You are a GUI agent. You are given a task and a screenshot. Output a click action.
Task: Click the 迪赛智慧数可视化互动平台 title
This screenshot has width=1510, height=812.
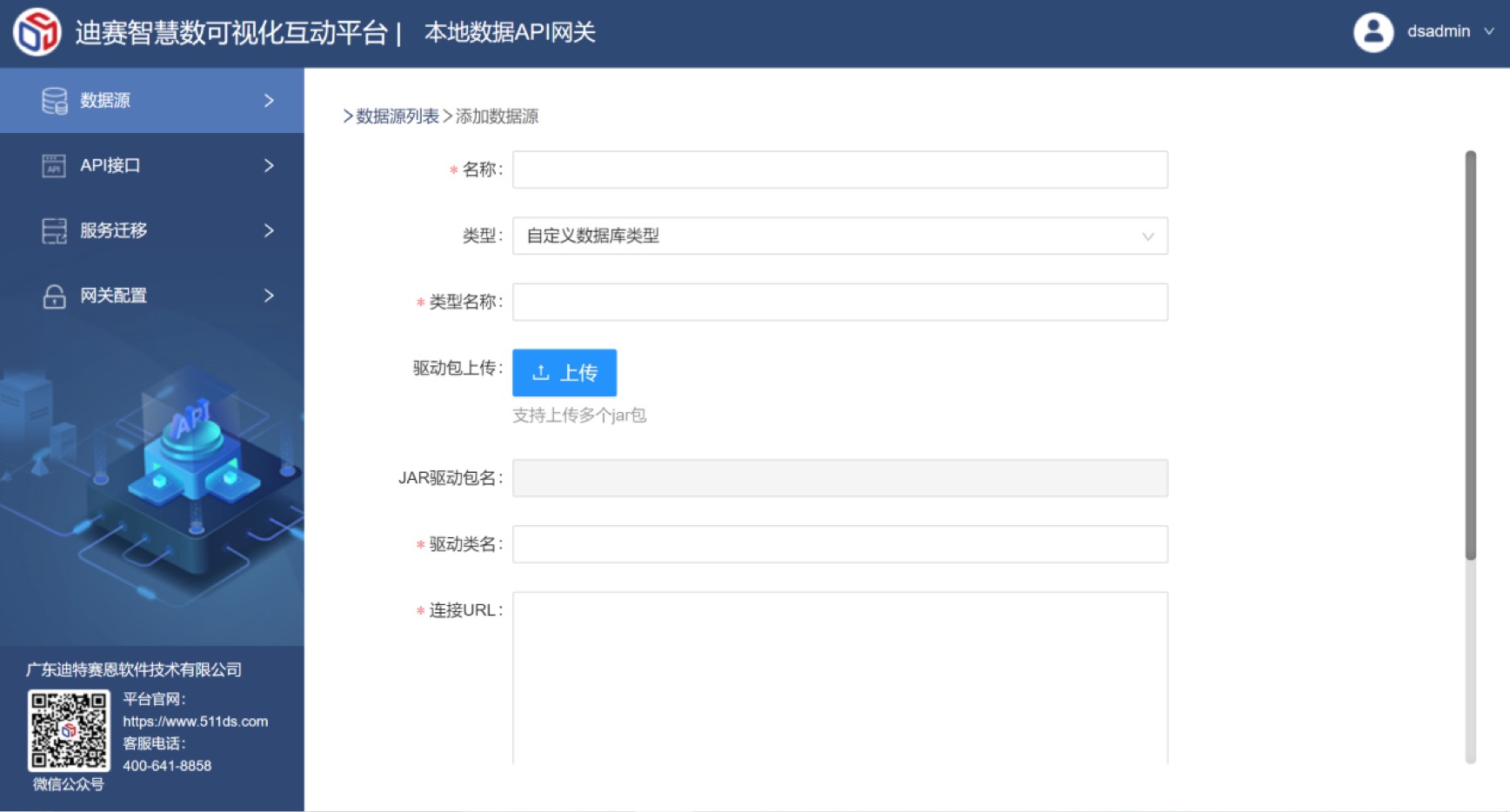(231, 32)
